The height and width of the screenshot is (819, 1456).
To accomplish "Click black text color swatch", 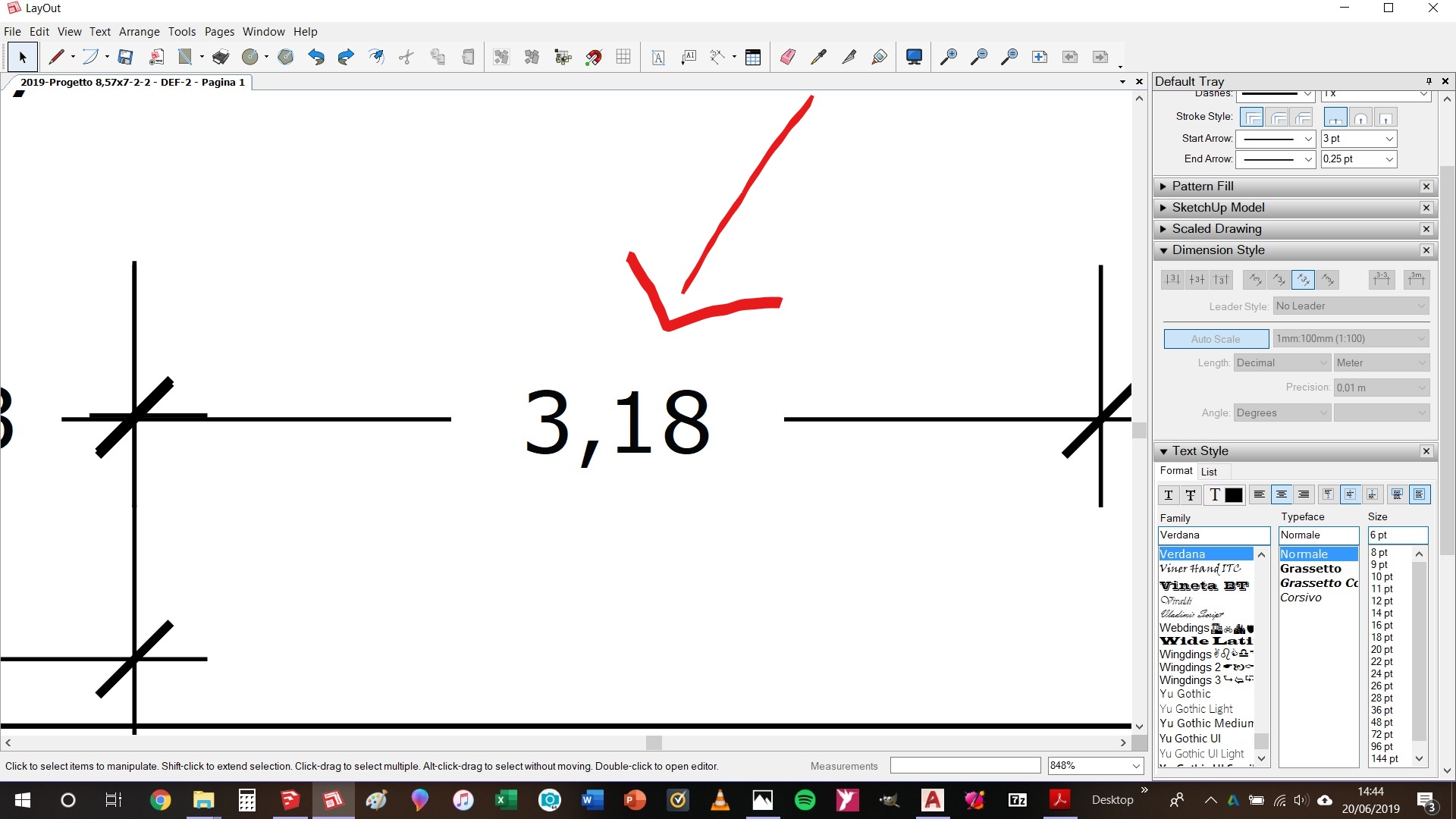I will click(x=1234, y=495).
